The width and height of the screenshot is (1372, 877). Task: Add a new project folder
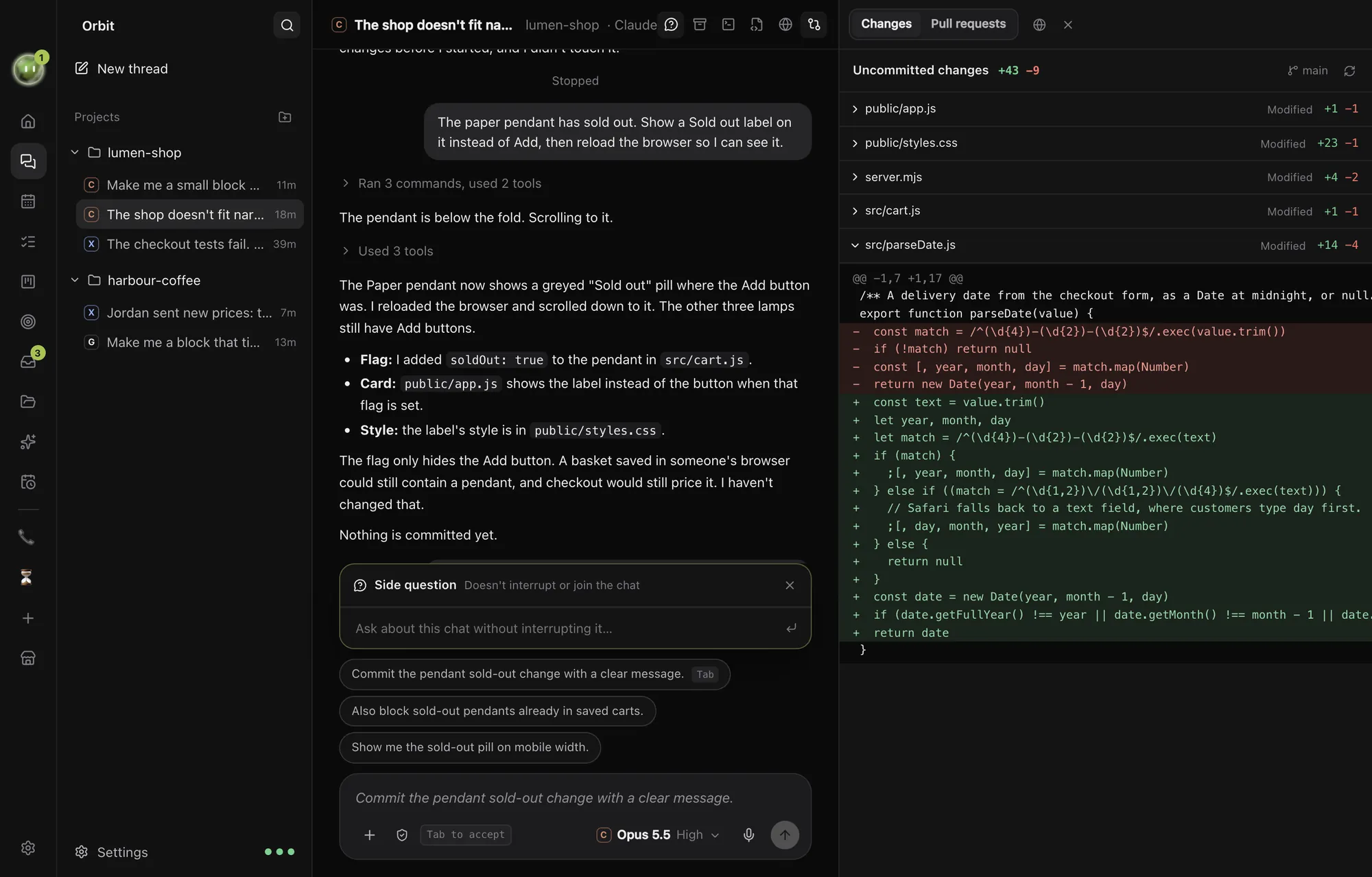pyautogui.click(x=285, y=117)
